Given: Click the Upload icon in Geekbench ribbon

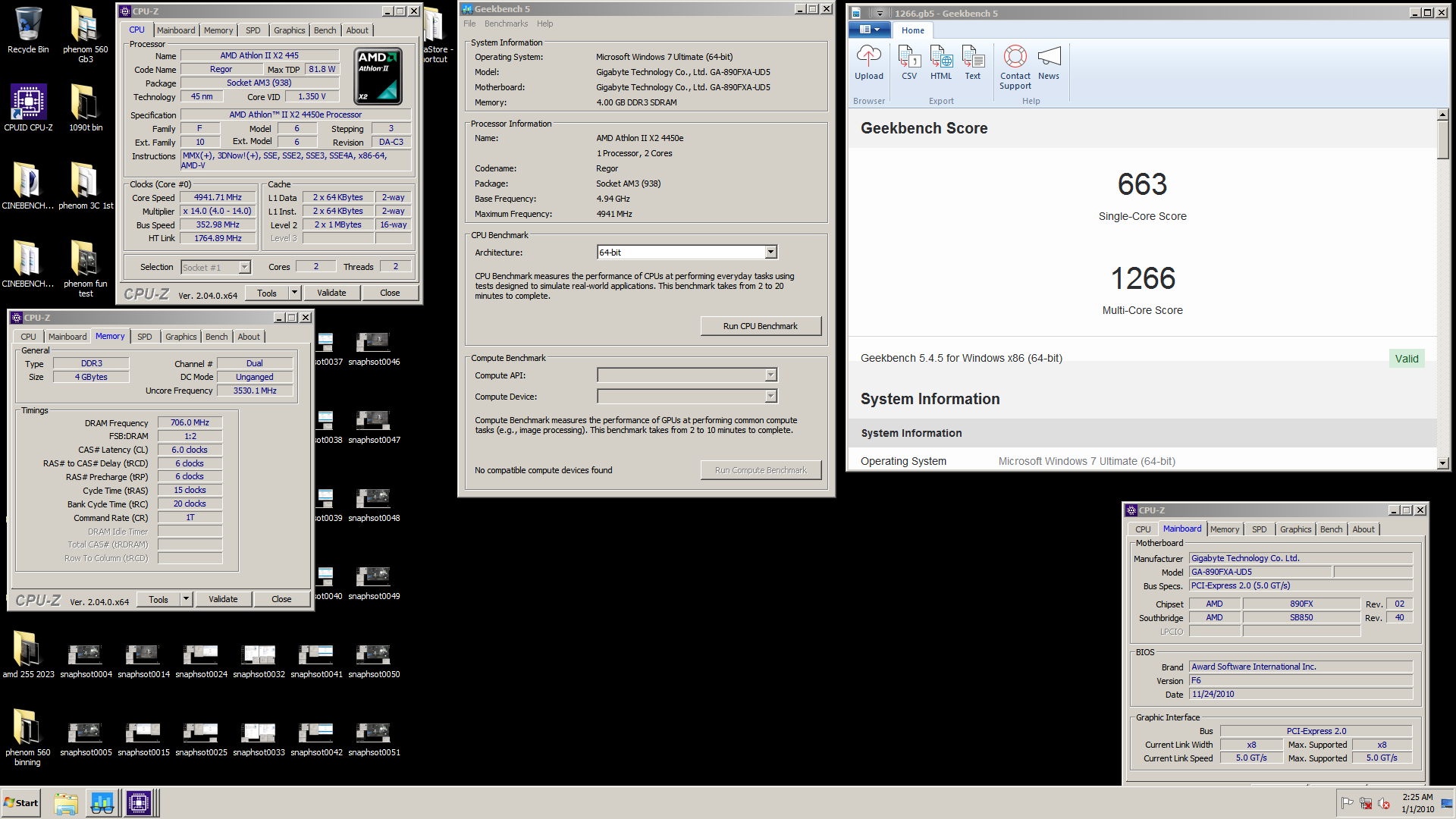Looking at the screenshot, I should tap(869, 62).
